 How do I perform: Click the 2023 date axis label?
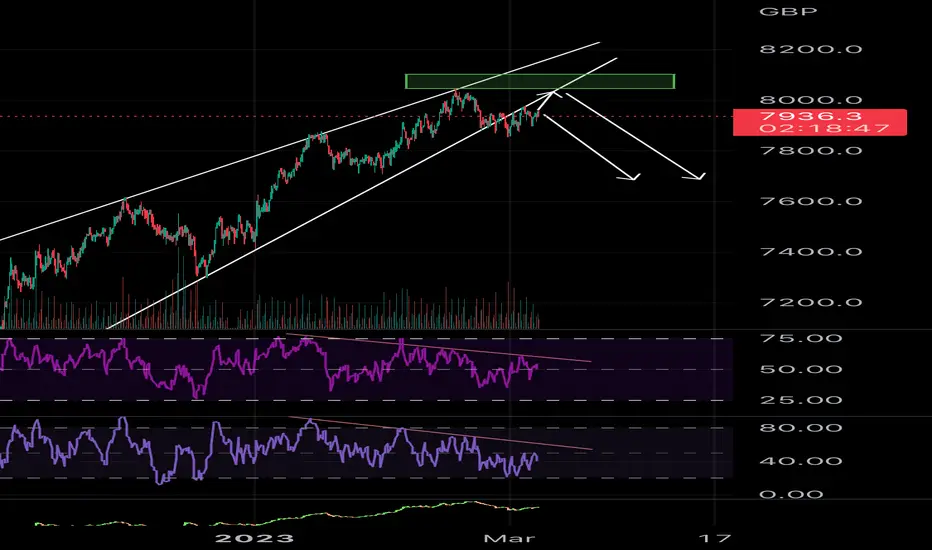pyautogui.click(x=254, y=539)
